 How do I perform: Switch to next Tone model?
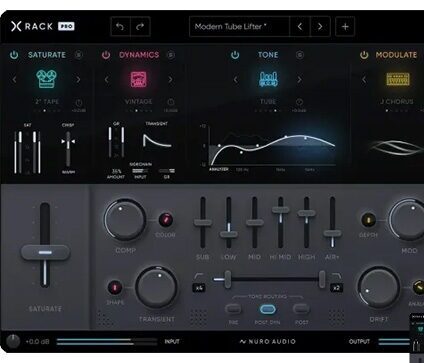[299, 80]
